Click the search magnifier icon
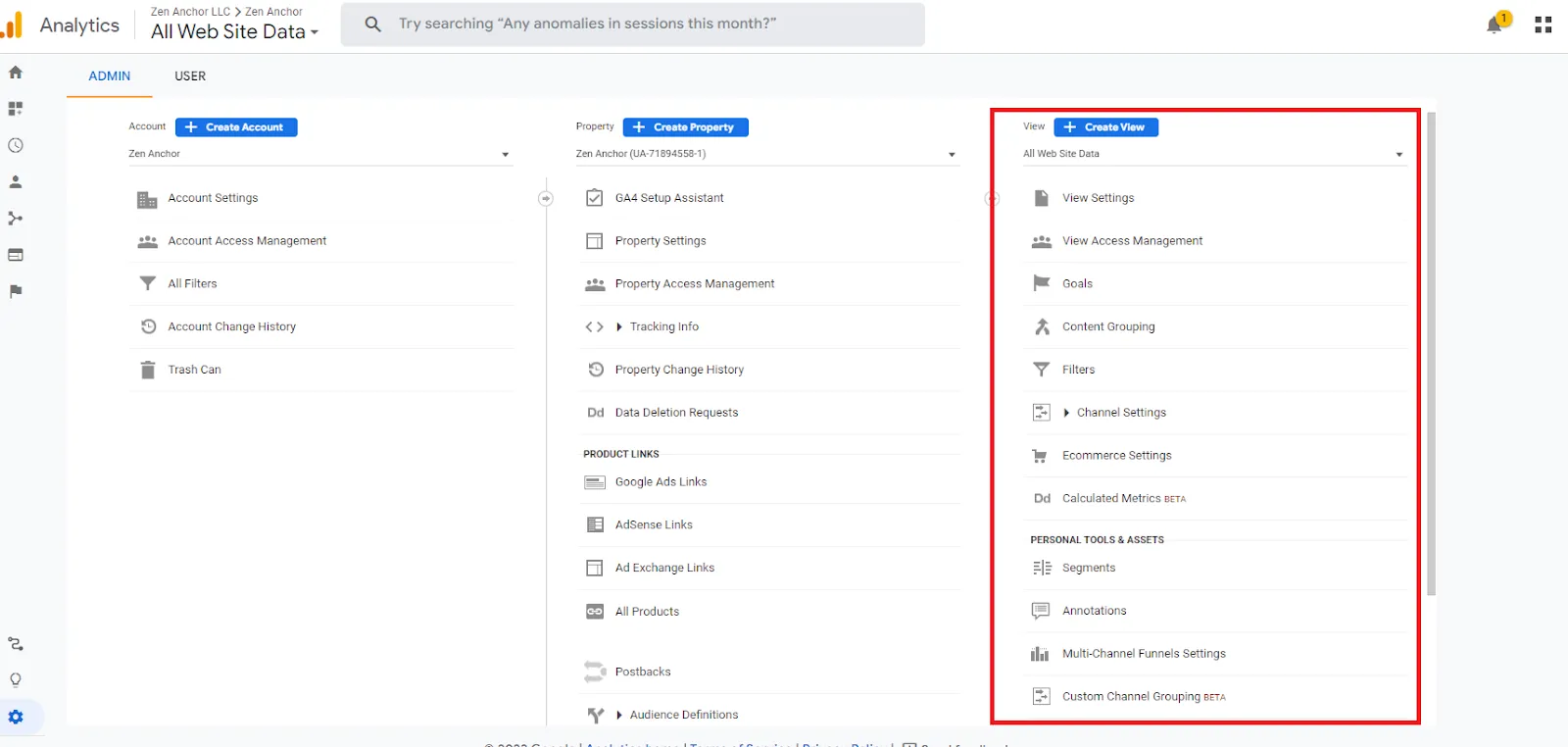 click(372, 24)
